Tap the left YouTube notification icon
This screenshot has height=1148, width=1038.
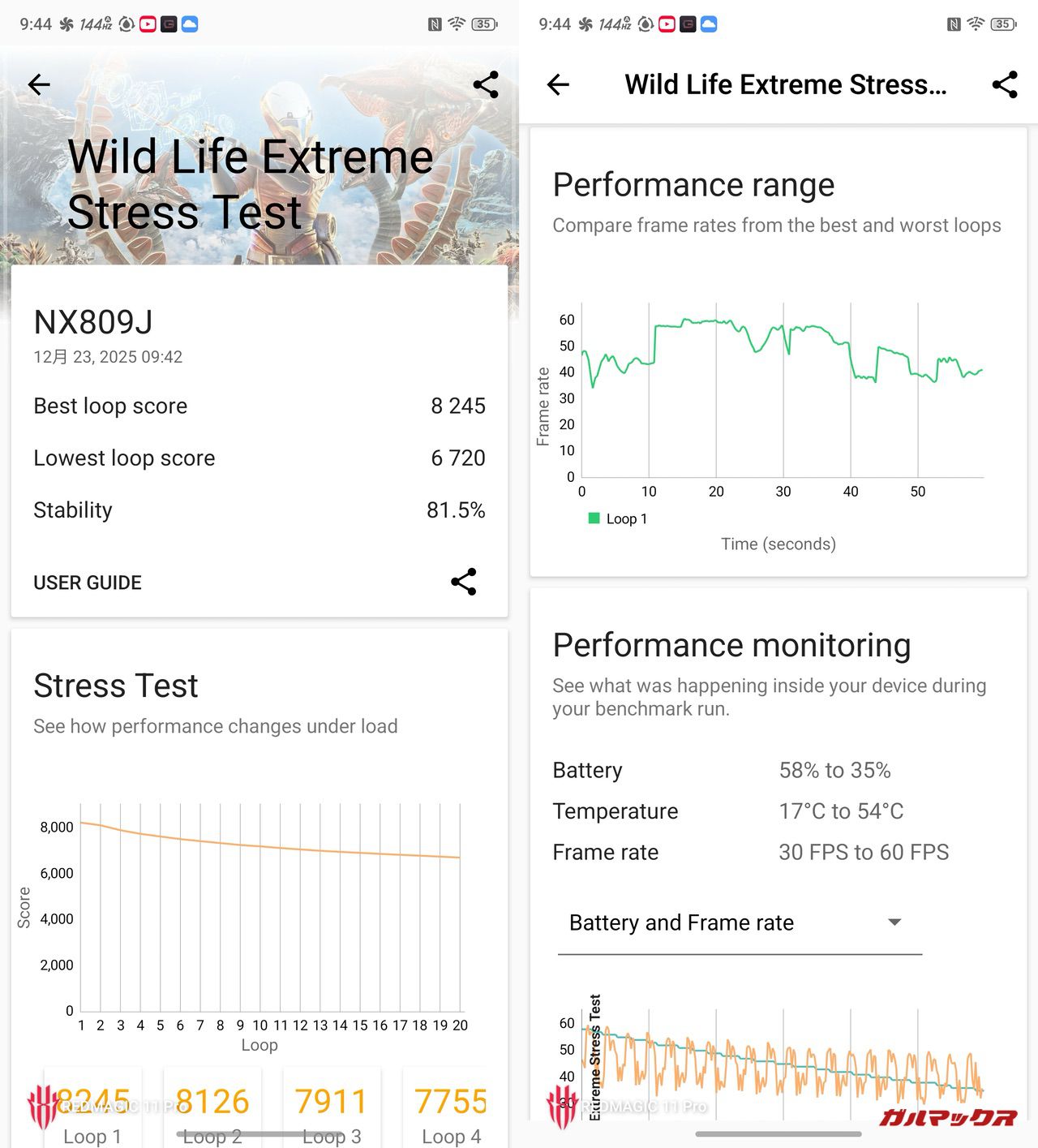click(x=148, y=24)
